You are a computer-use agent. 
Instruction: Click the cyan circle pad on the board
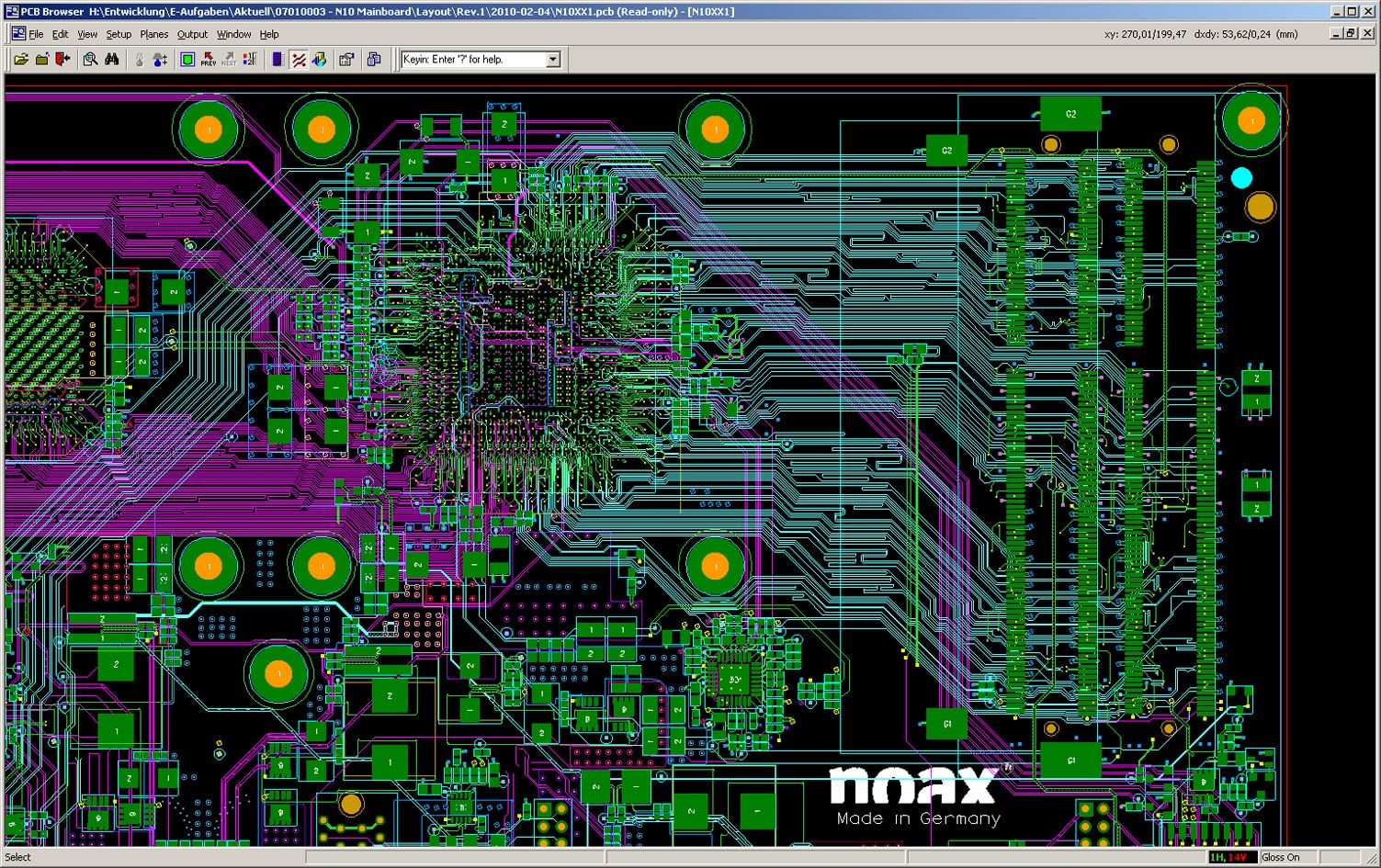[1241, 178]
